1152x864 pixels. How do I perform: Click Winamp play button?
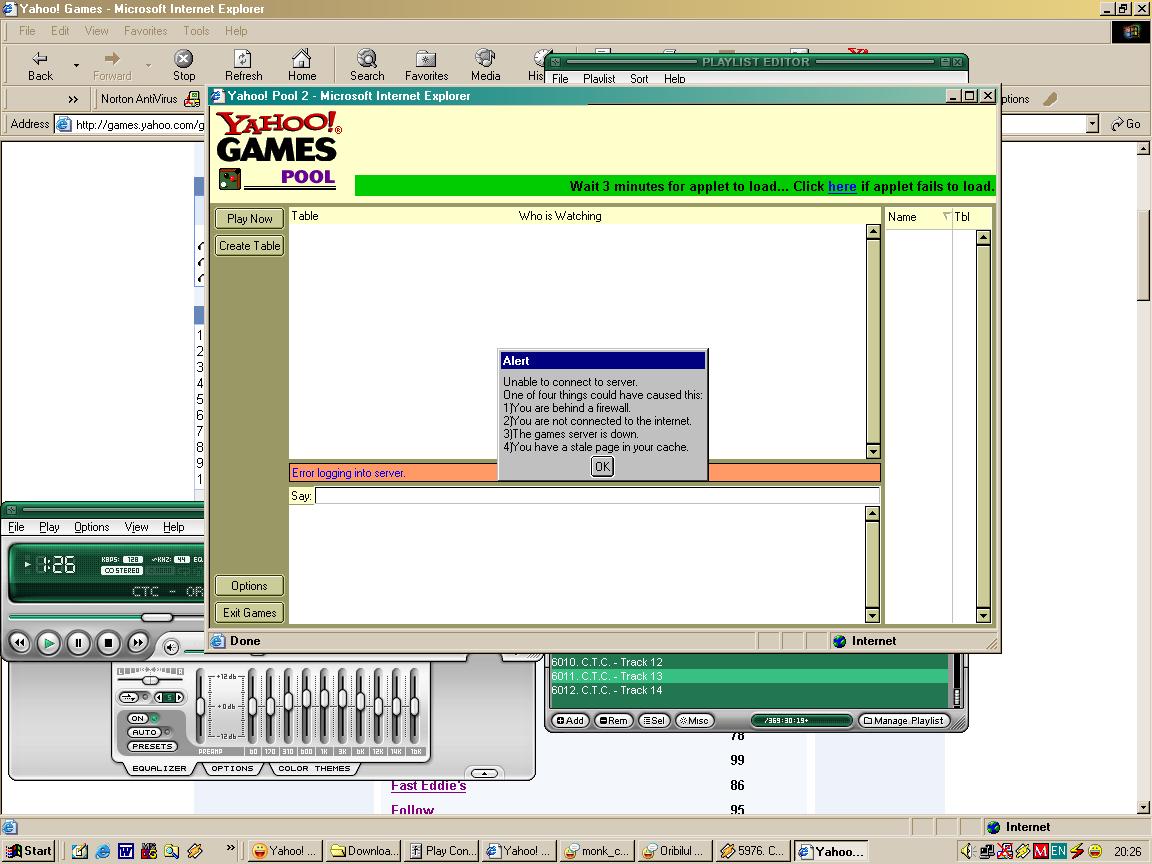(49, 644)
